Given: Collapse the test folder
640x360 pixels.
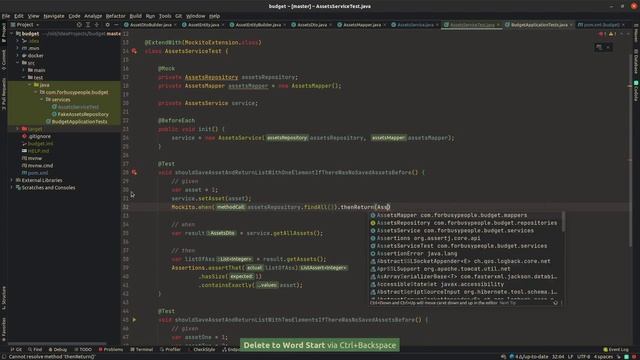Looking at the screenshot, I should point(24,78).
